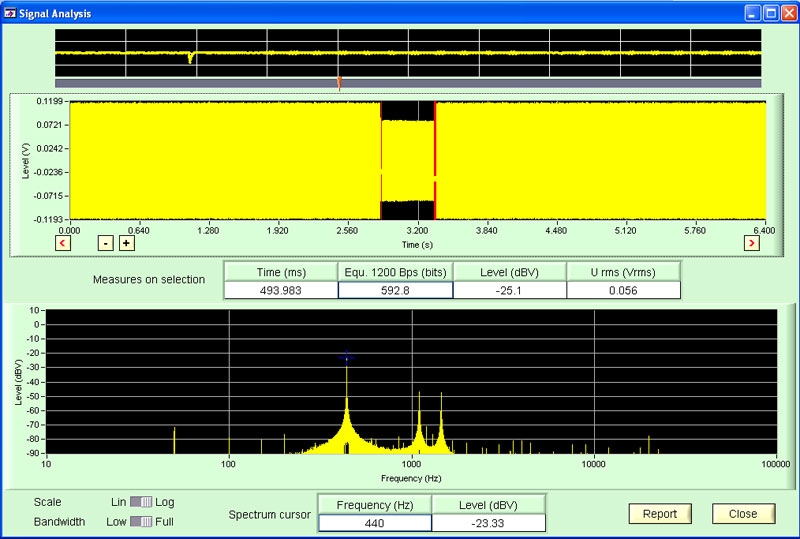Minimize the Signal Analysis window

[753, 13]
